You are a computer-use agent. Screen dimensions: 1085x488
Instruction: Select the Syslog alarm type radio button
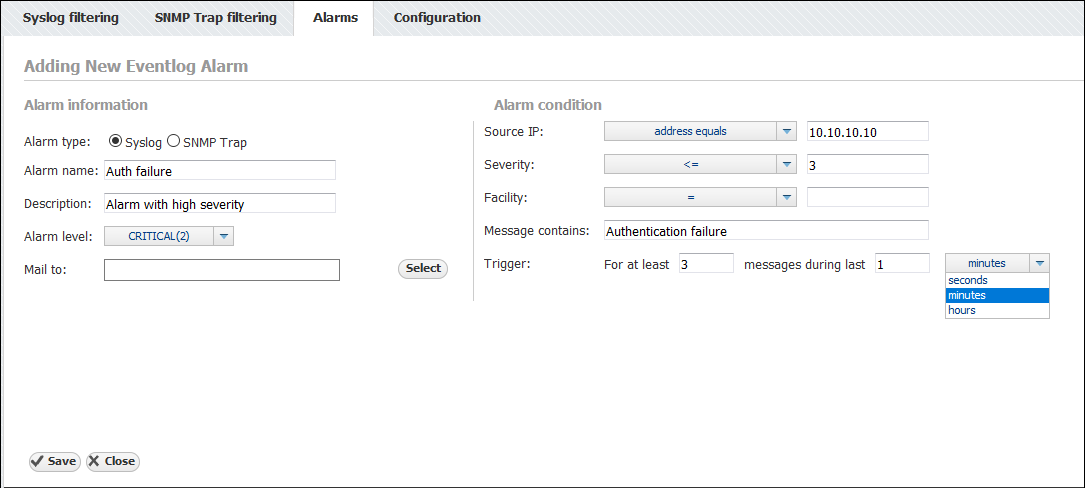115,142
